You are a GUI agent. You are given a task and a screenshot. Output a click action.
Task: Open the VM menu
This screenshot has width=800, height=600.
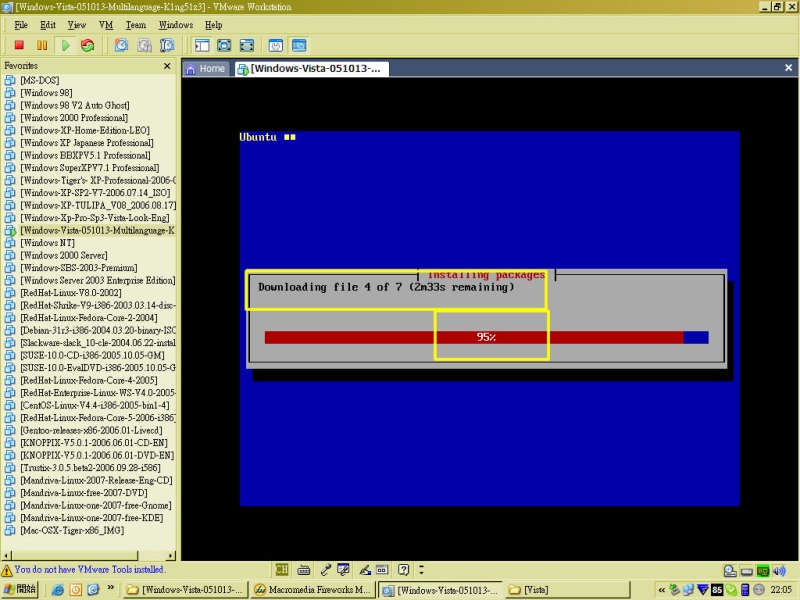click(x=106, y=25)
